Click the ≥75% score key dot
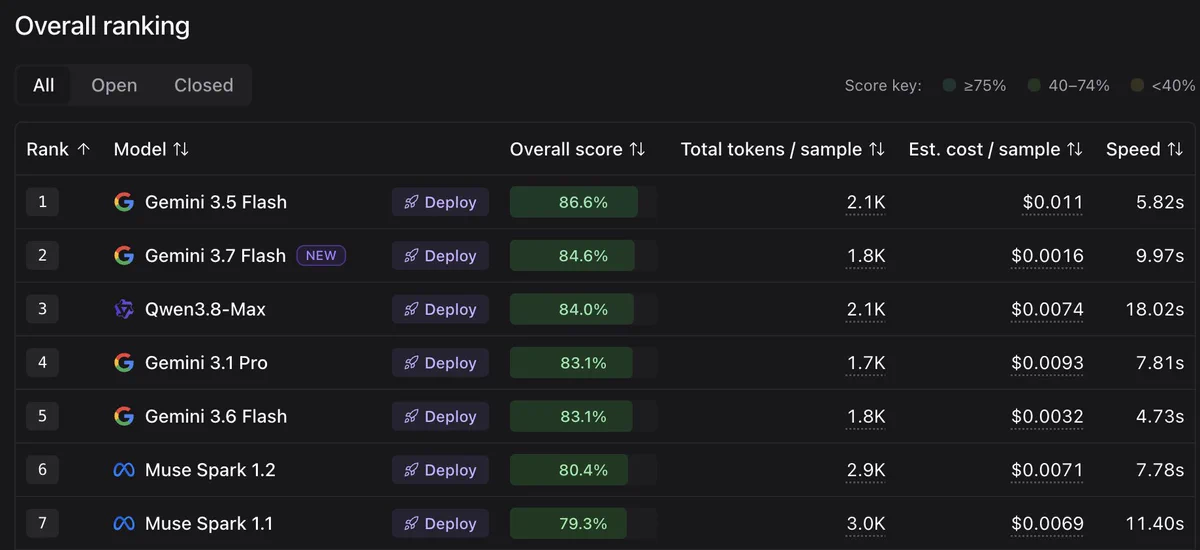Viewport: 1200px width, 550px height. tap(949, 86)
